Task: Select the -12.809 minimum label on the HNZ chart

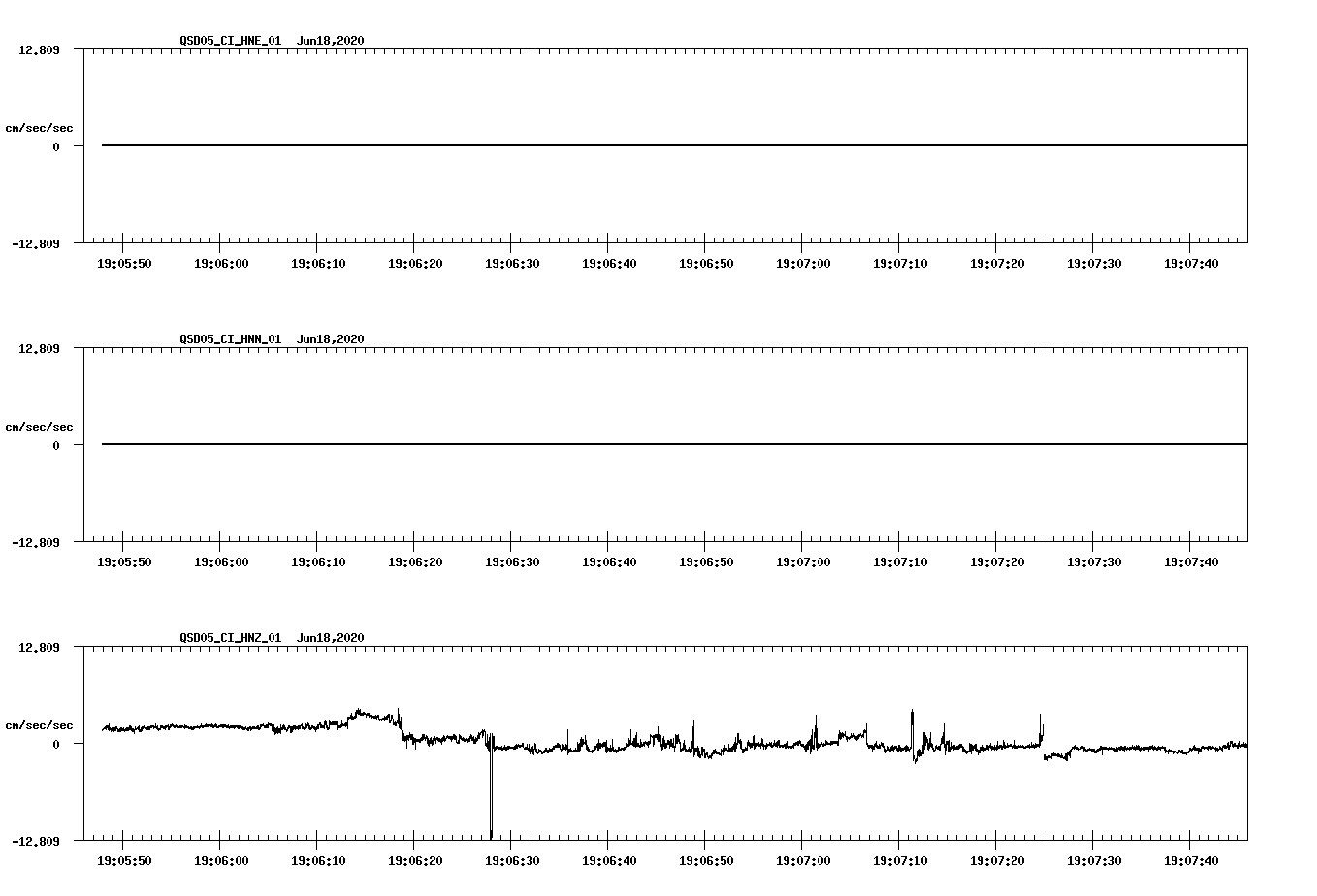Action: 36,841
